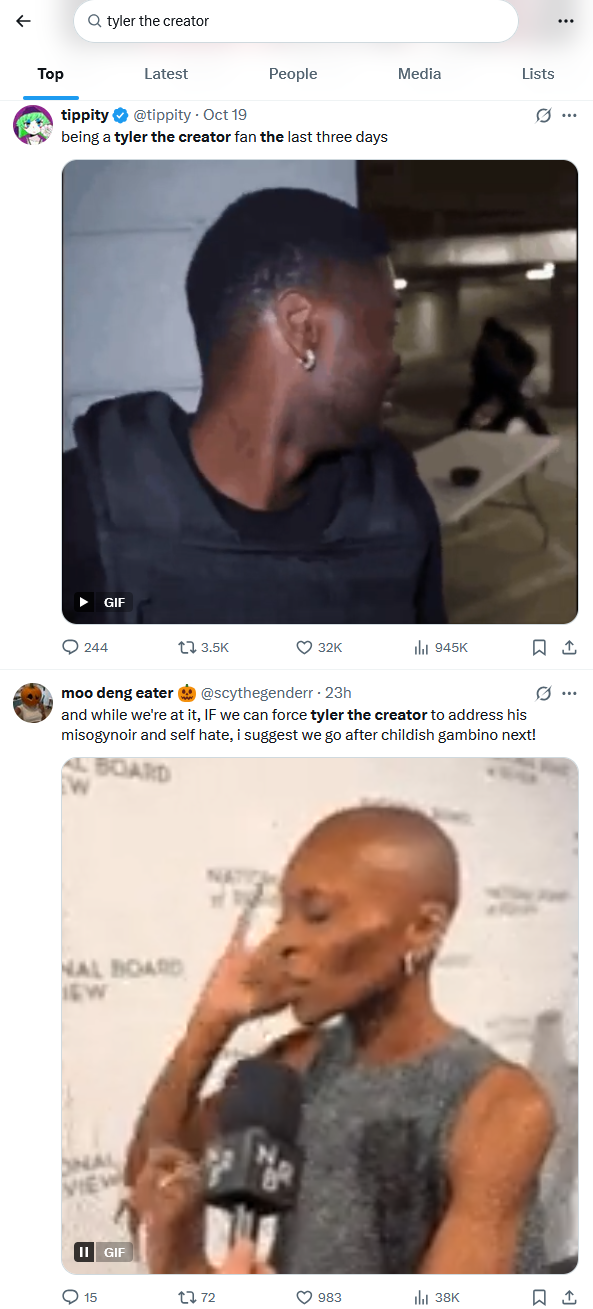Bookmark tippity's post
The height and width of the screenshot is (1309, 593).
pyautogui.click(x=539, y=647)
